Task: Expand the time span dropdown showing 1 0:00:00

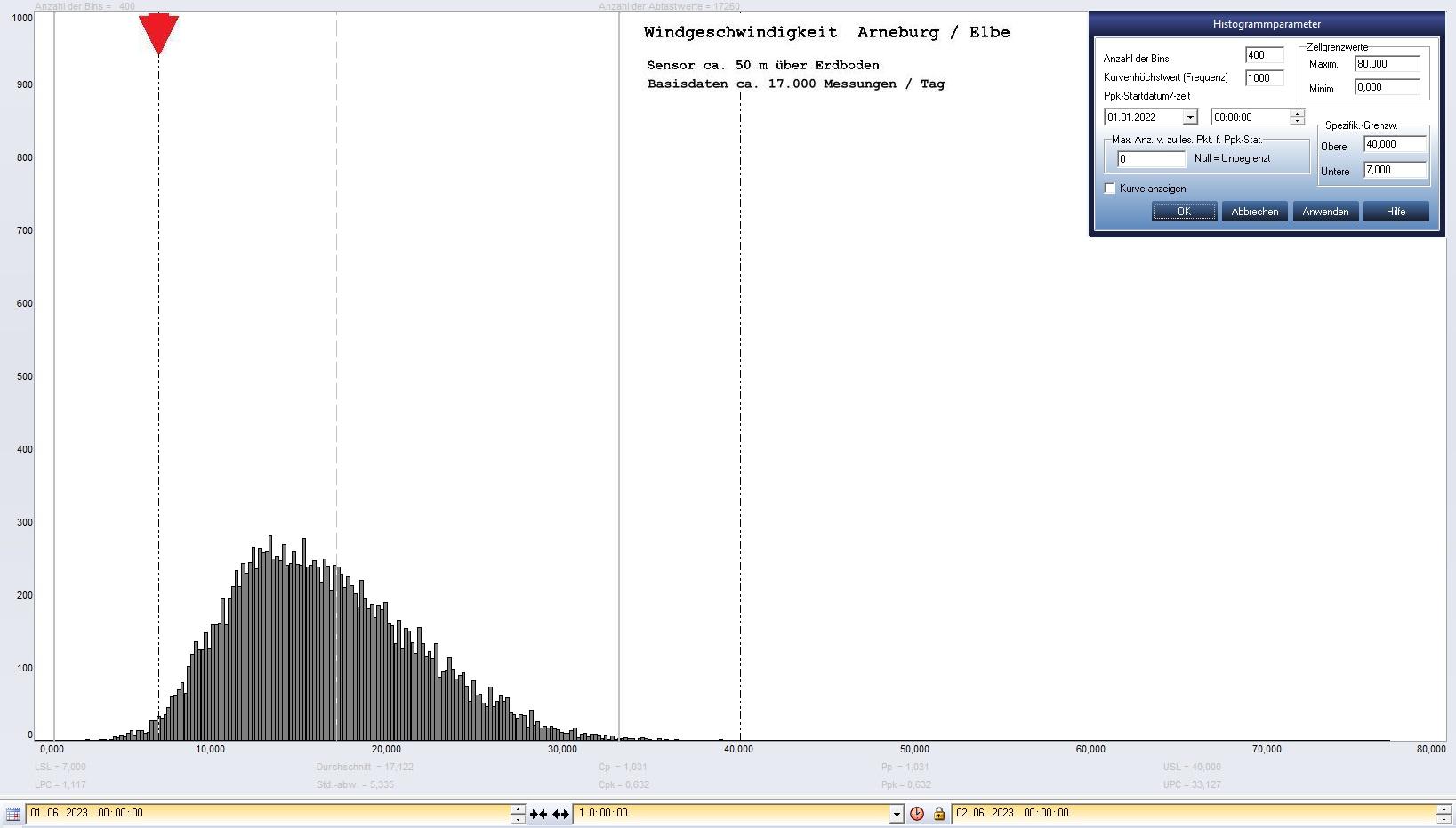Action: (x=896, y=814)
